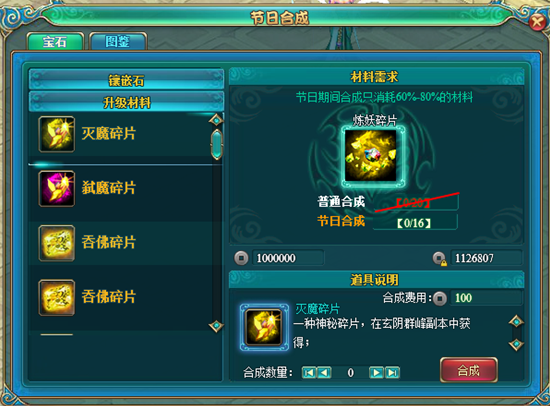This screenshot has width=550, height=406.
Task: Click the description panel scroll-up arrow
Action: 516,321
